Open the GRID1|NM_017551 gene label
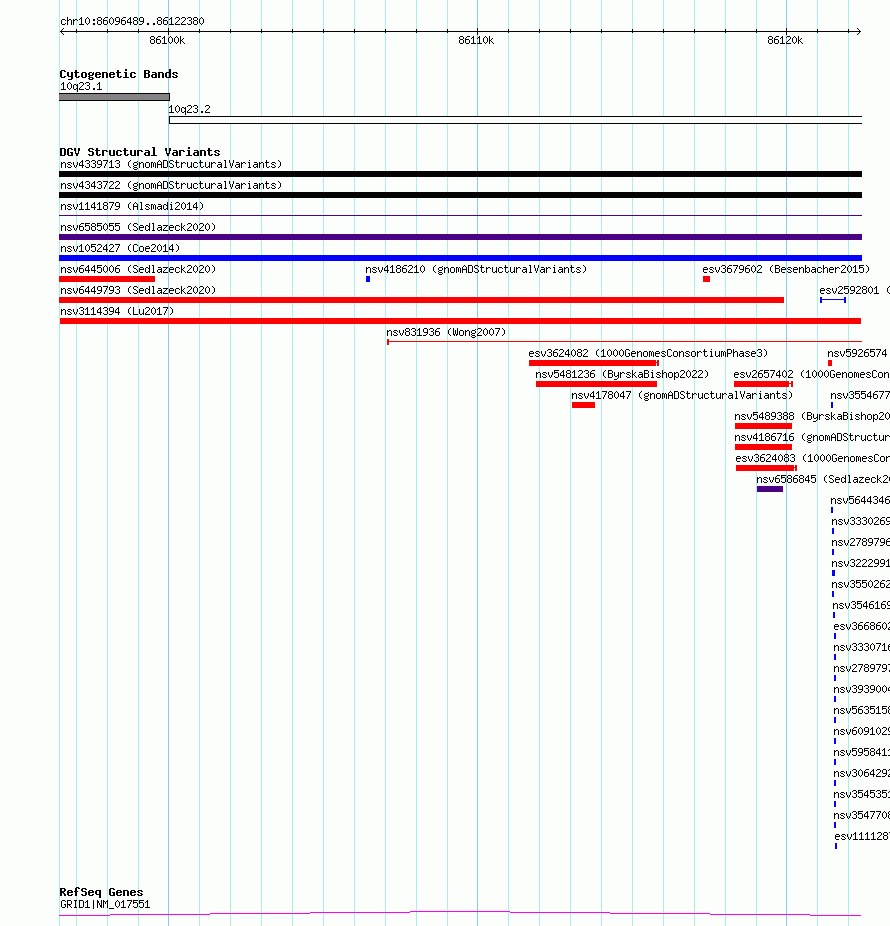This screenshot has height=926, width=890. (x=105, y=905)
